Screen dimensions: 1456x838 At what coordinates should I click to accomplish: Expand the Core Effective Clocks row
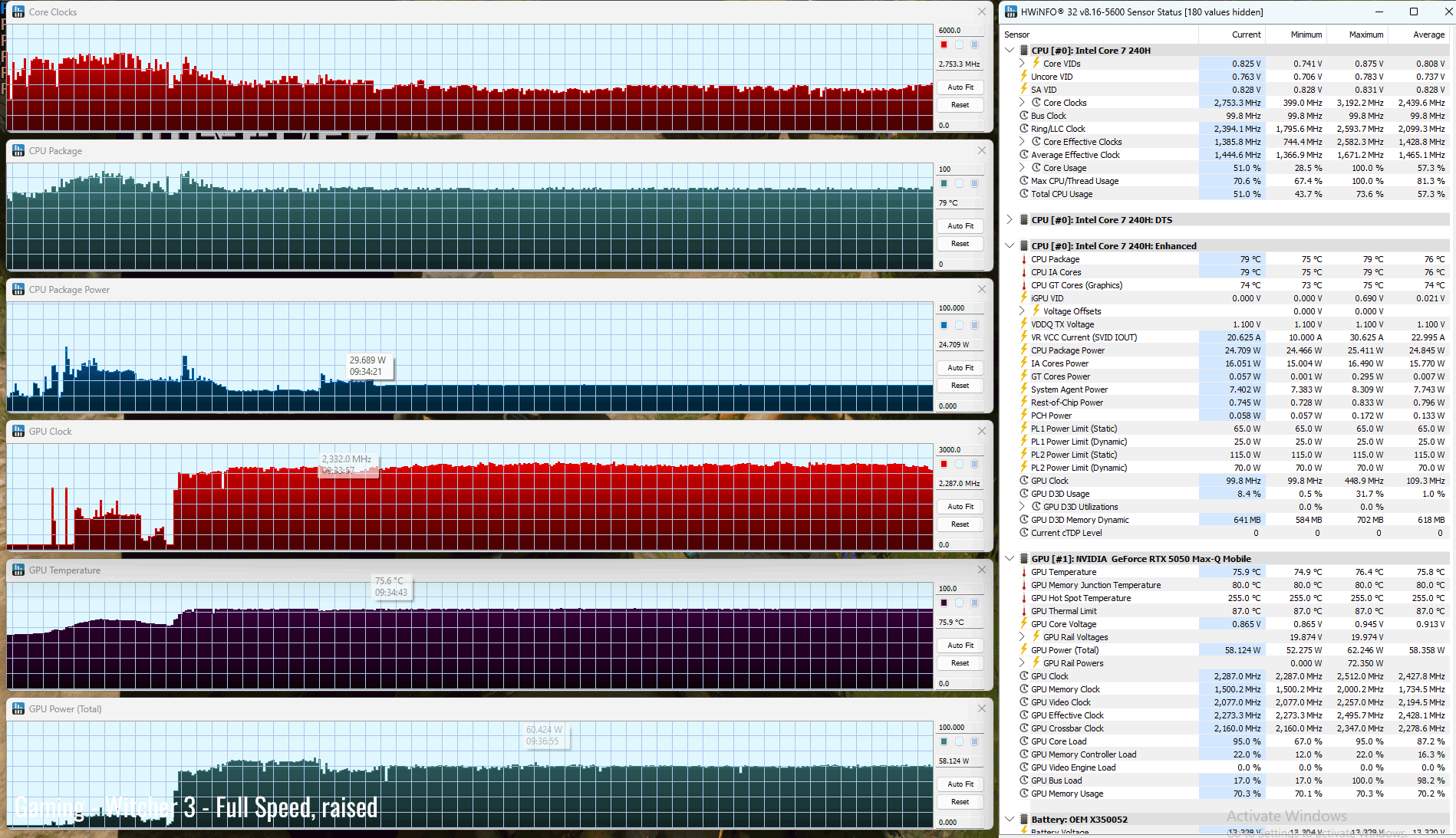[1022, 142]
